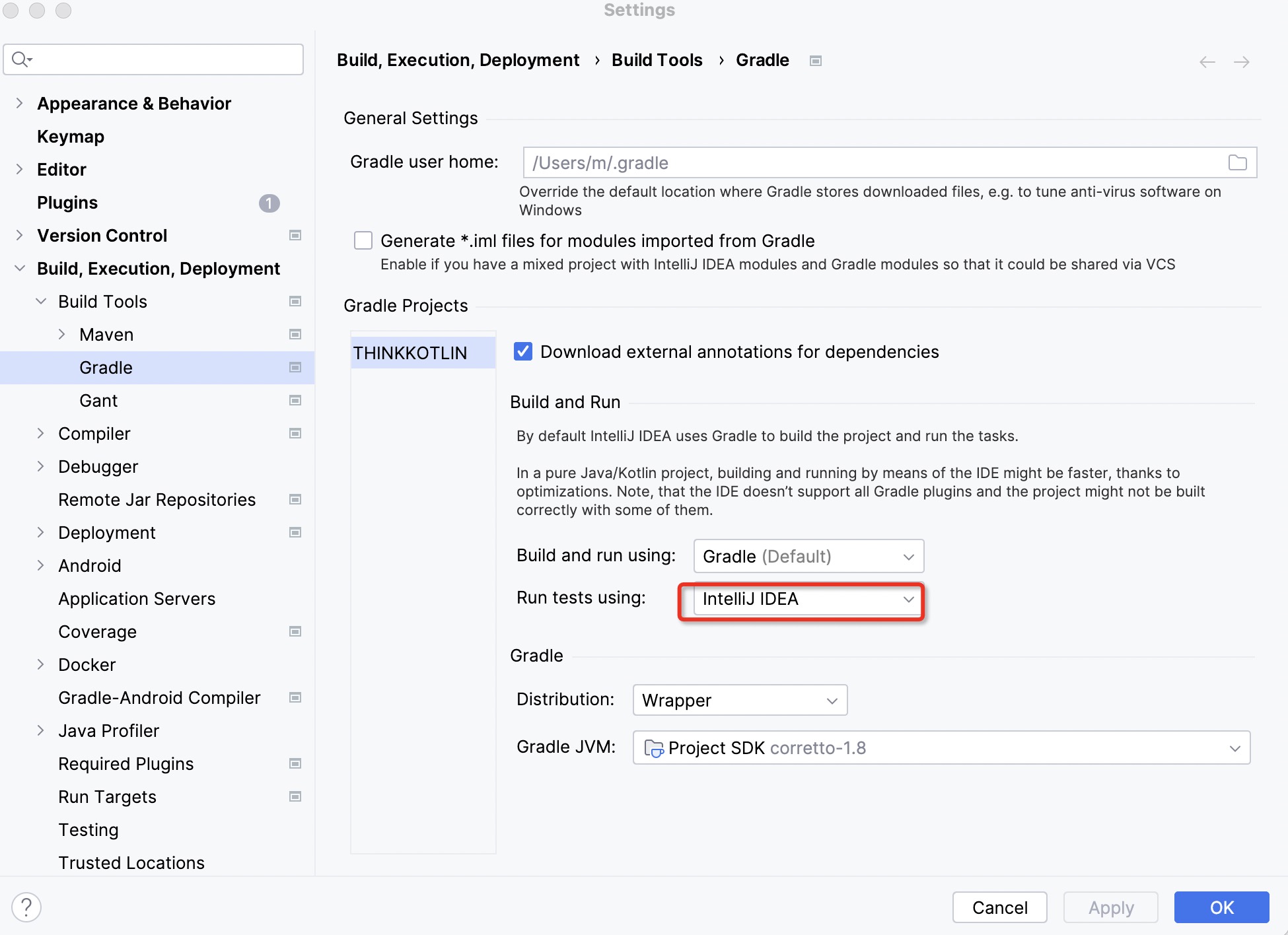
Task: Click the project-level icon beside Version Control
Action: tap(295, 235)
